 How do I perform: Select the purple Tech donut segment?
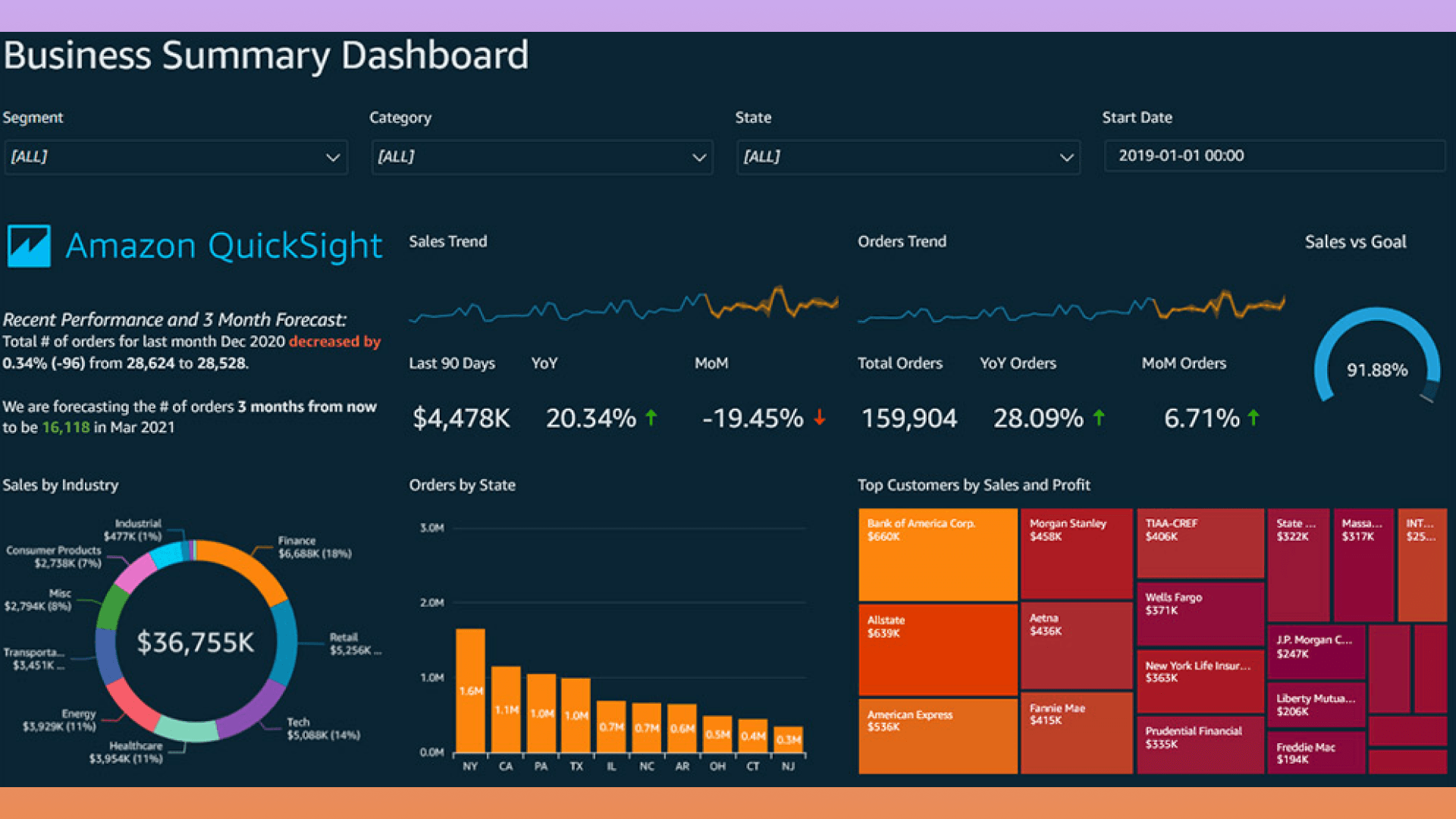point(254,713)
